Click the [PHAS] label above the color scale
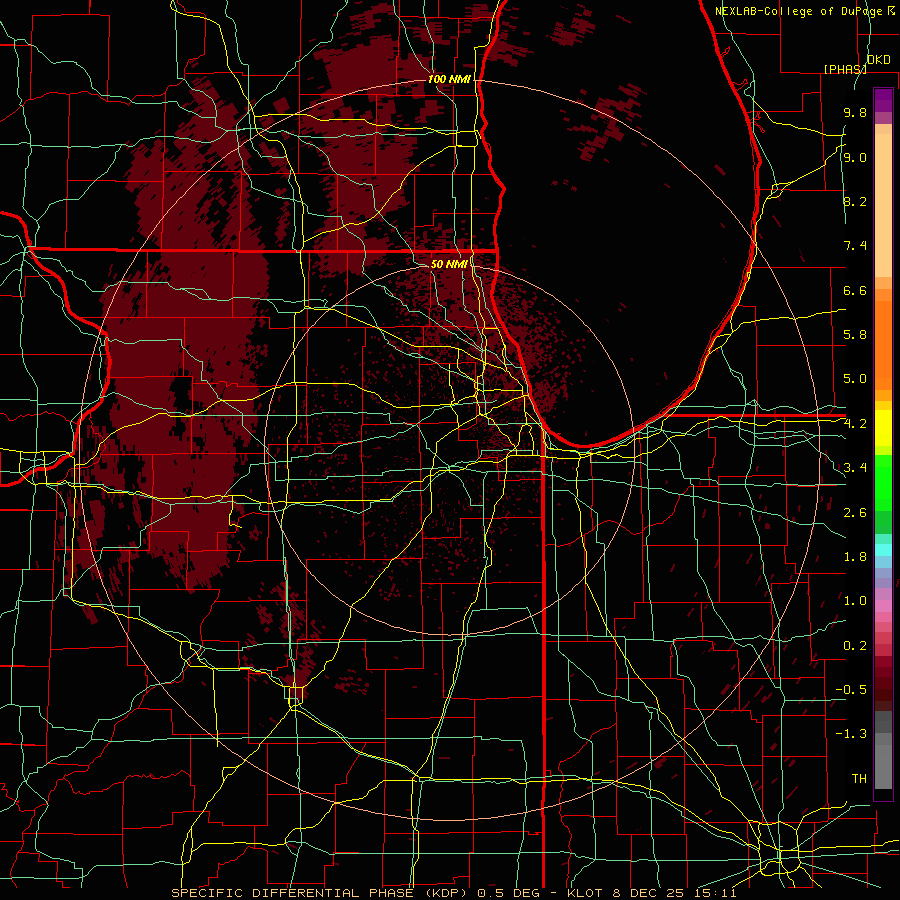 point(845,69)
